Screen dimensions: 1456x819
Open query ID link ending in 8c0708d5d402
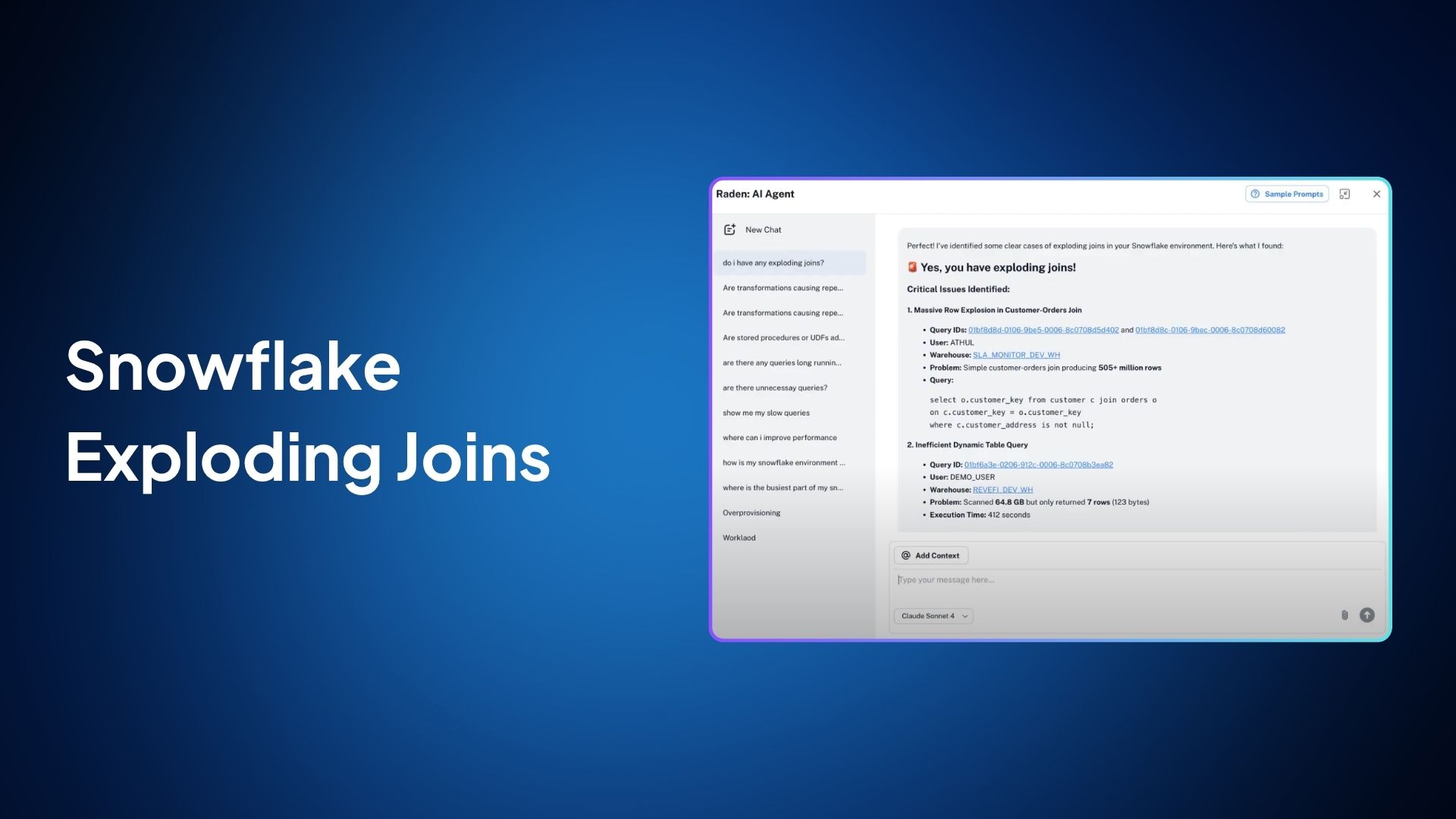tap(1043, 330)
